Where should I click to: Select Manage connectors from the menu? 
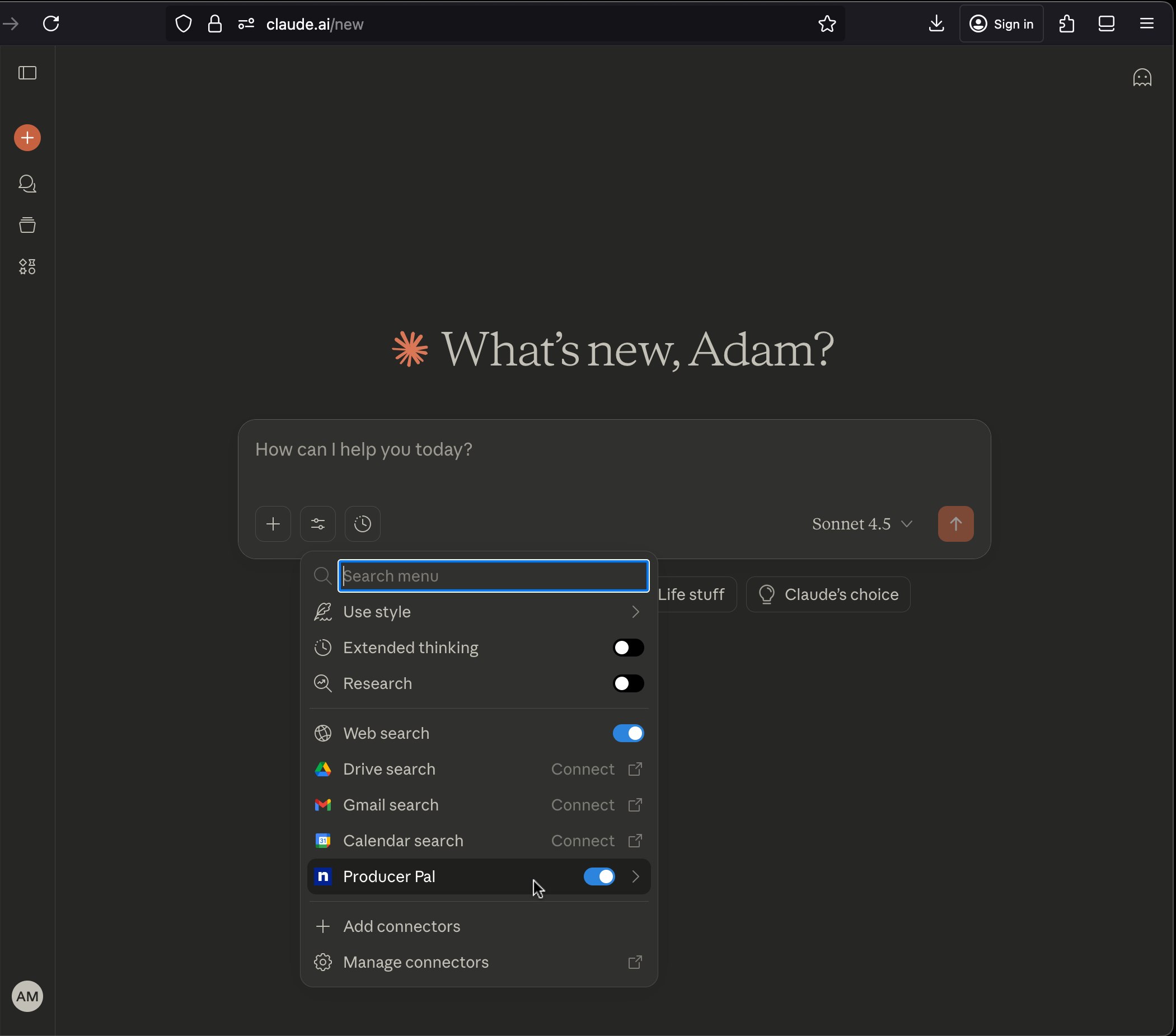[x=416, y=962]
